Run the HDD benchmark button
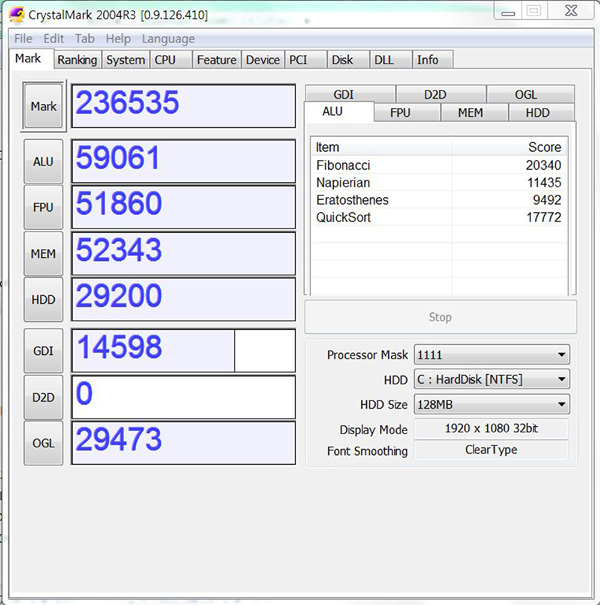 point(43,299)
